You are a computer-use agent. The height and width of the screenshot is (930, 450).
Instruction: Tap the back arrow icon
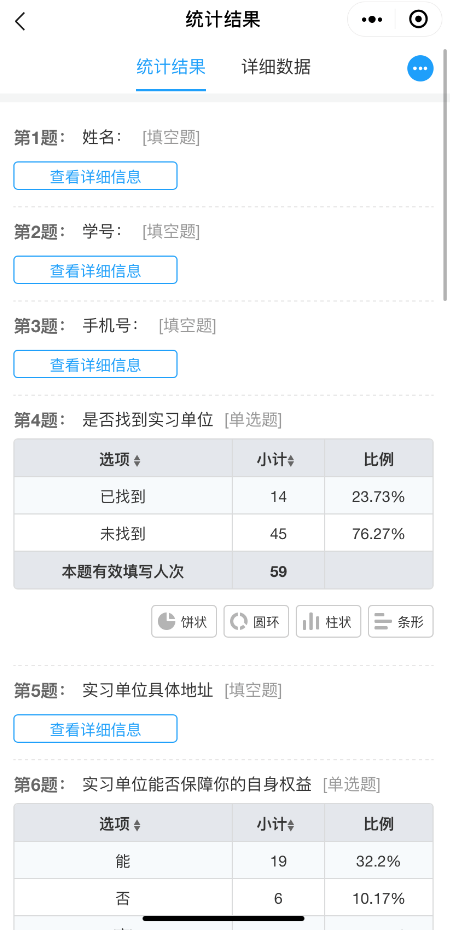(x=21, y=22)
